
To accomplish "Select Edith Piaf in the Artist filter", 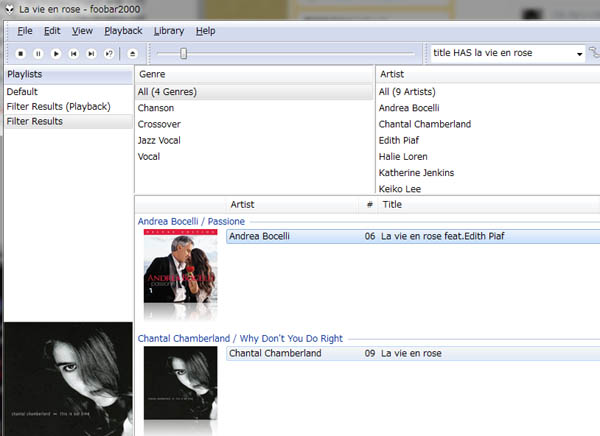I will [x=488, y=140].
